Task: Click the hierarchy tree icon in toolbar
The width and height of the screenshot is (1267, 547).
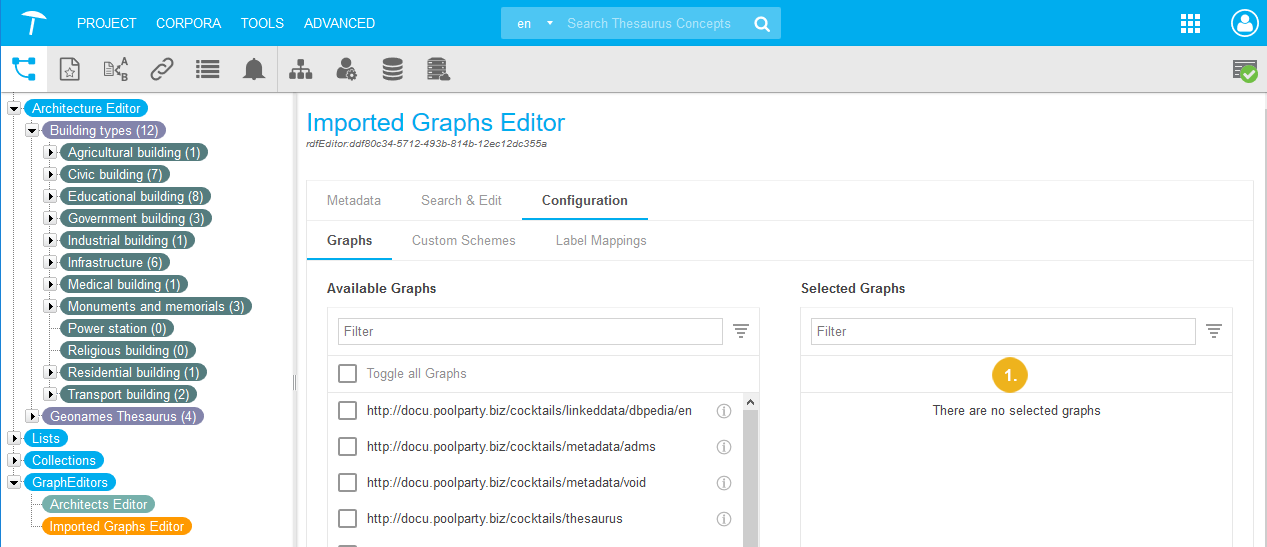Action: pyautogui.click(x=300, y=69)
